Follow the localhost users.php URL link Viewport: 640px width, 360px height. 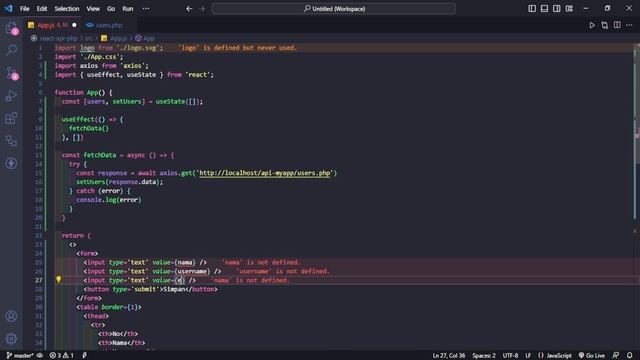[264, 173]
